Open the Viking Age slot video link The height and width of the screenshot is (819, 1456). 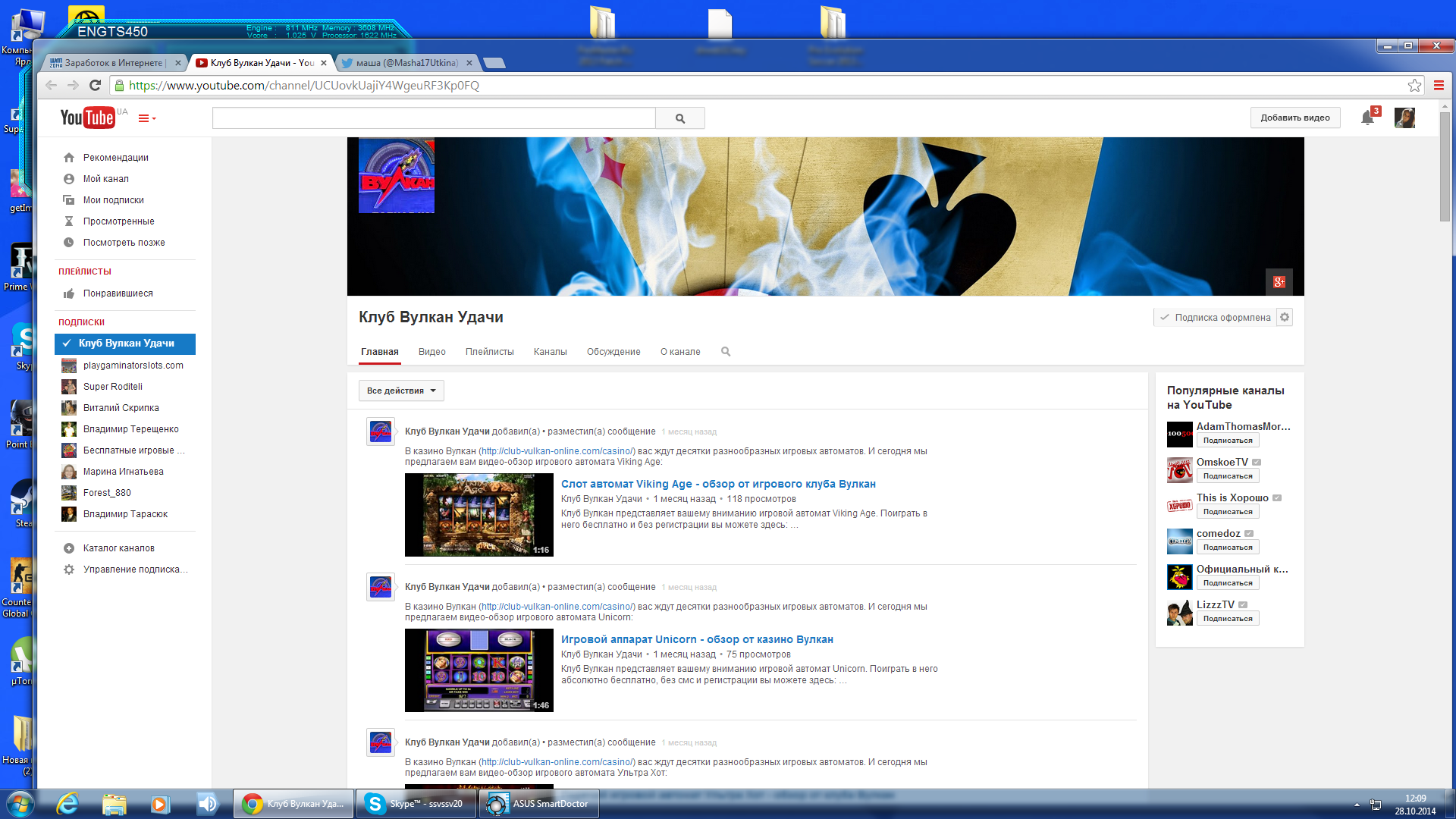click(717, 484)
